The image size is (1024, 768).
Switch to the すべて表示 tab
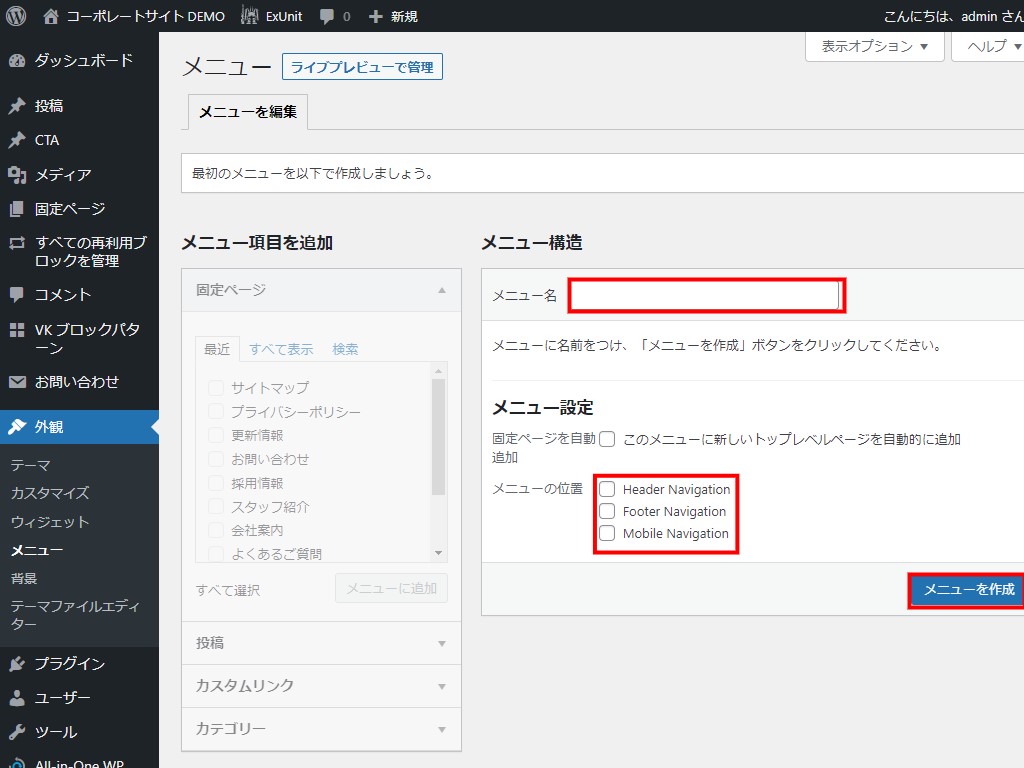click(x=281, y=349)
